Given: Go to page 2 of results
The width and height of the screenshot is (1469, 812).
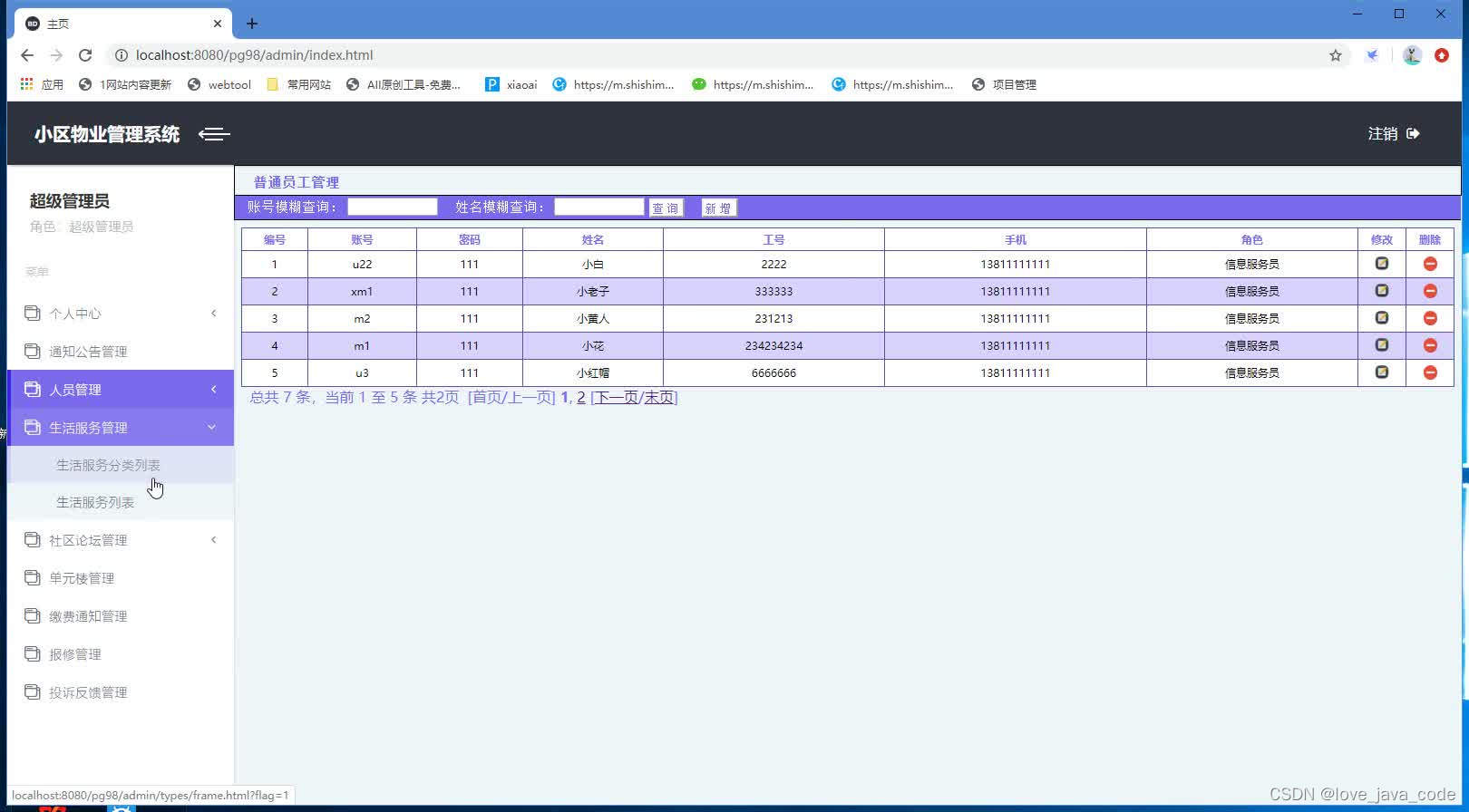Looking at the screenshot, I should click(x=581, y=397).
